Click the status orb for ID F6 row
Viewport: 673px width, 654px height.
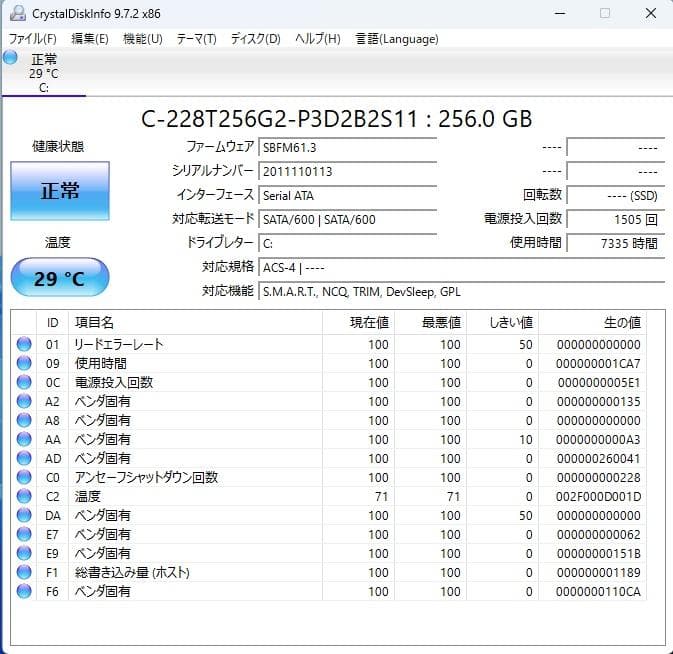click(24, 591)
